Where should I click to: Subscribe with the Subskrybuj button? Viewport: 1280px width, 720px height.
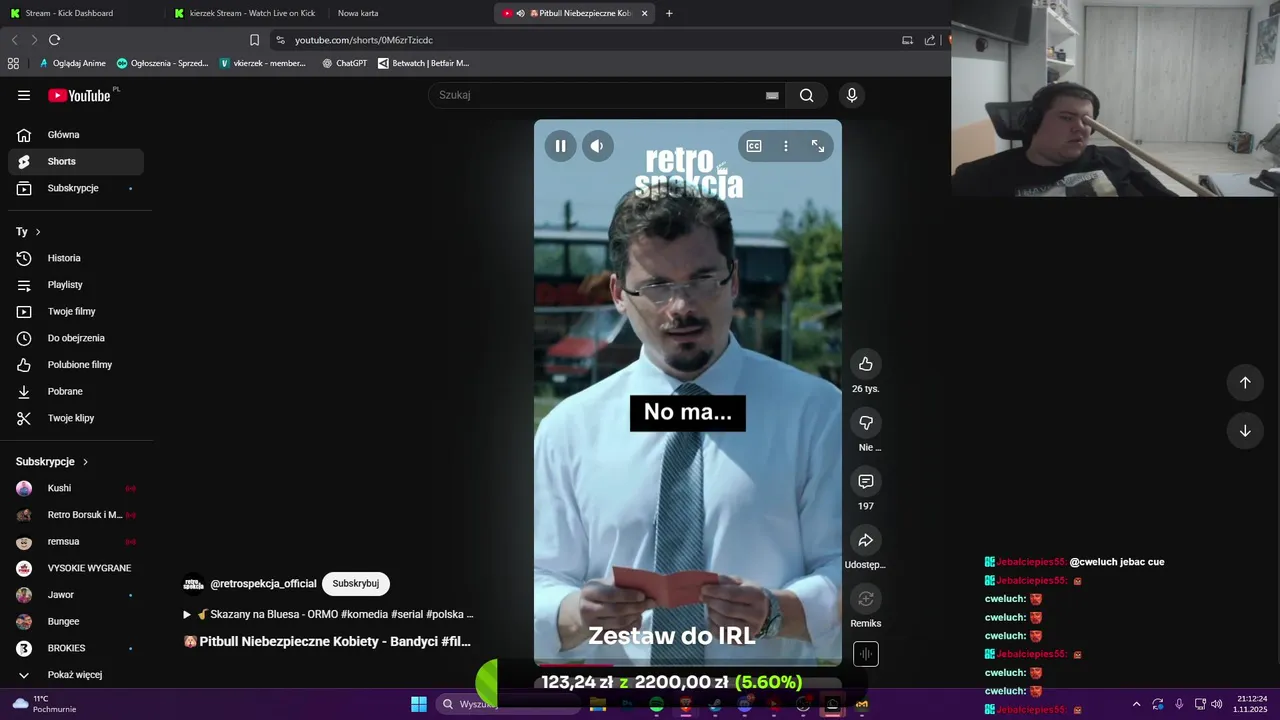pos(356,584)
